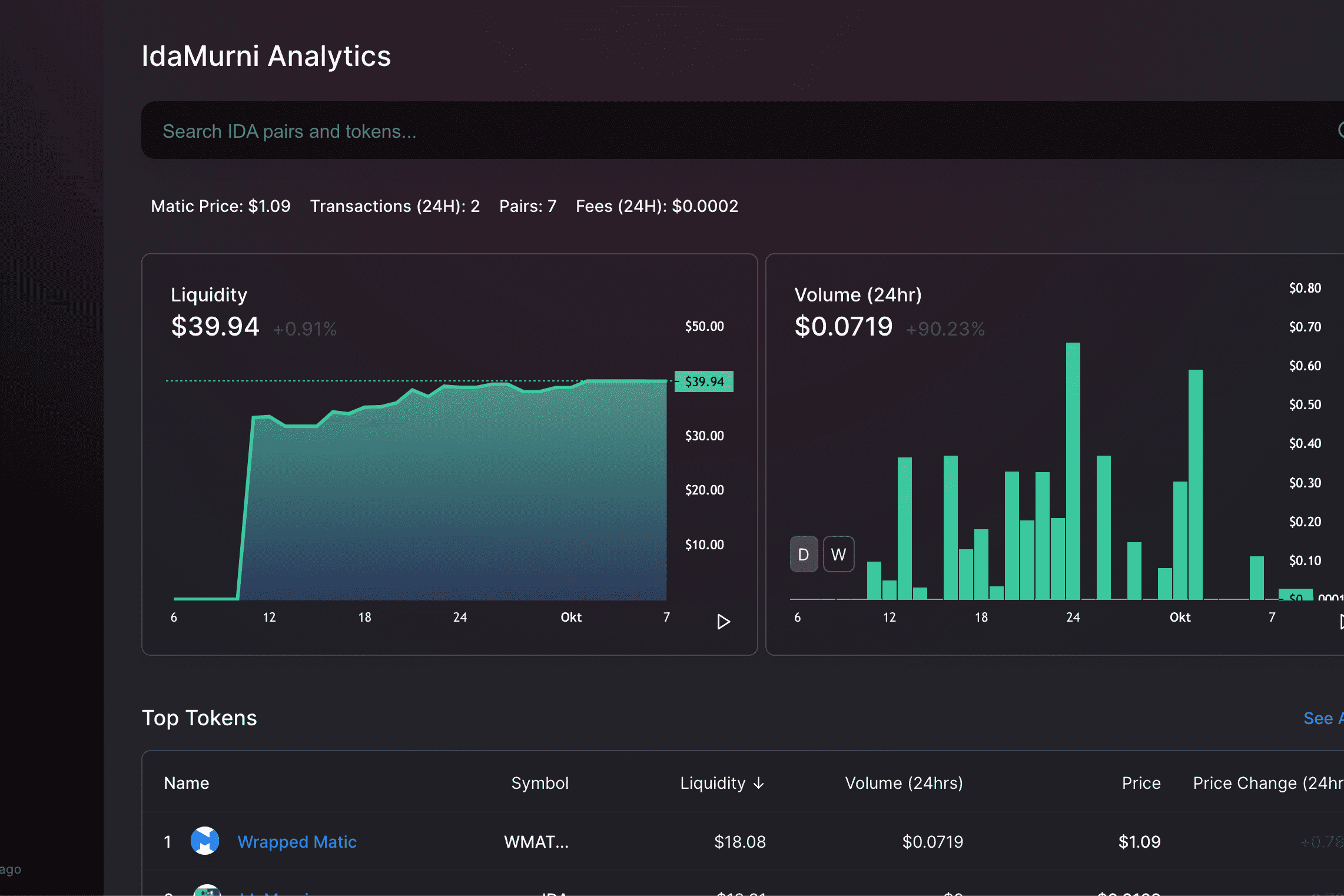1344x896 pixels.
Task: Sort table by Volume (24hrs) column
Action: [x=904, y=784]
